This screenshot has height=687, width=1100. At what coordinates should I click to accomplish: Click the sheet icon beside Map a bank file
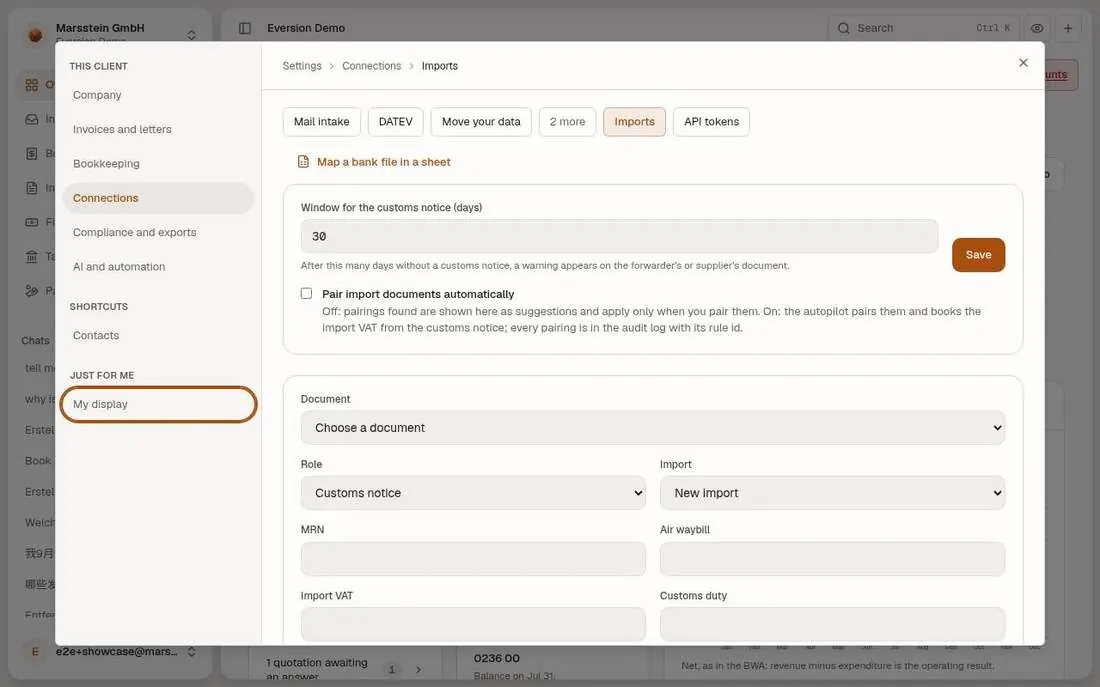click(x=303, y=162)
